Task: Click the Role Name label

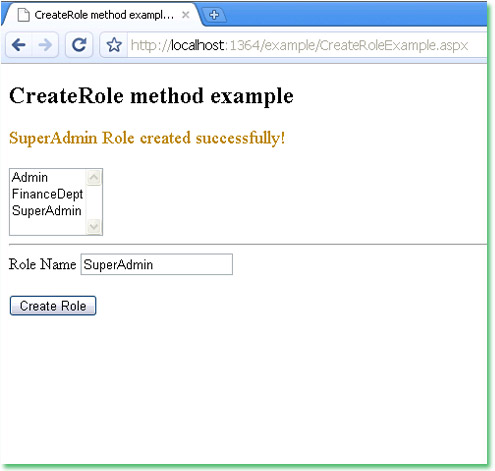Action: [43, 264]
